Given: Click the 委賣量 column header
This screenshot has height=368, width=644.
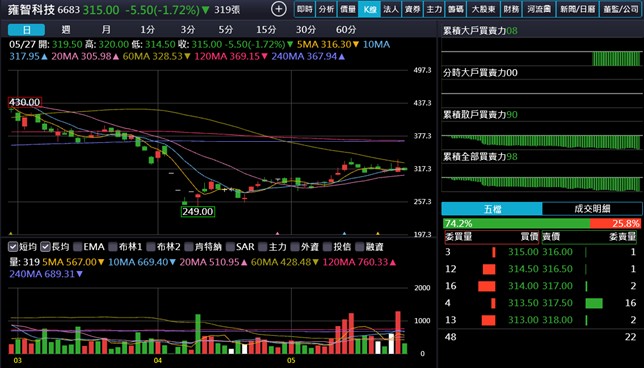Looking at the screenshot, I should click(x=623, y=237).
